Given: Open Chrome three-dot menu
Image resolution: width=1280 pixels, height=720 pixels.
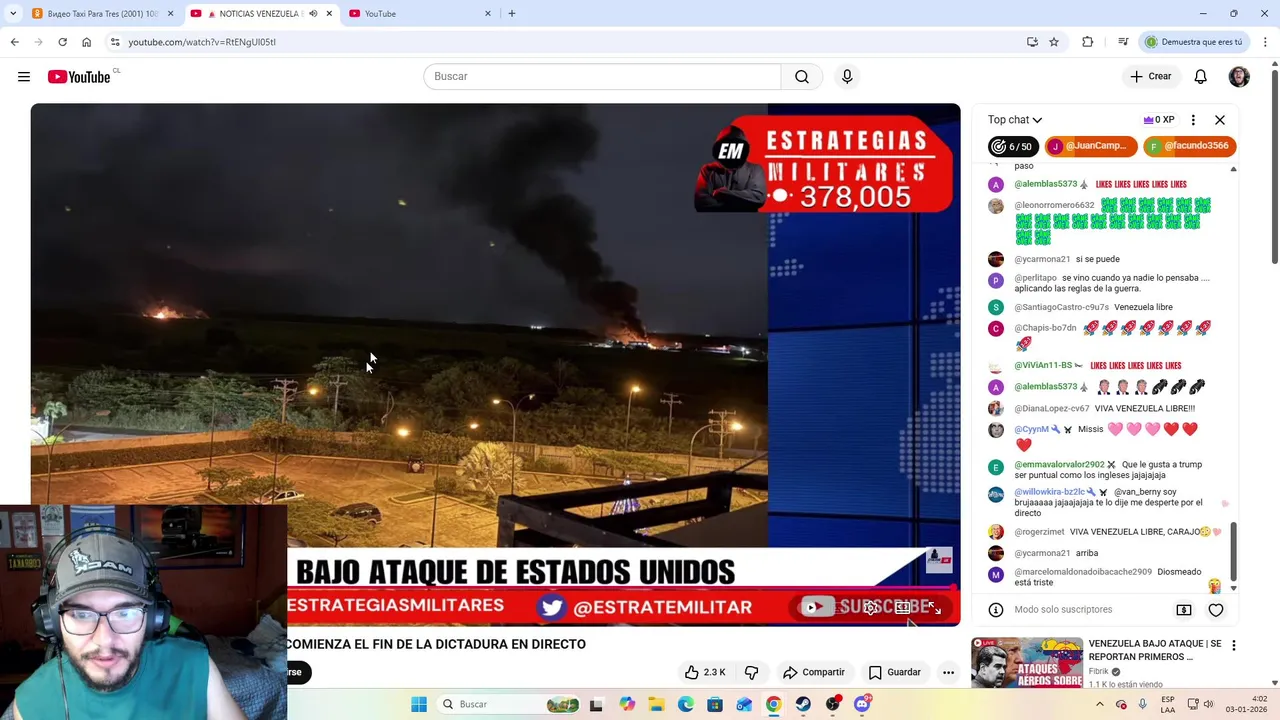Looking at the screenshot, I should point(1266,42).
